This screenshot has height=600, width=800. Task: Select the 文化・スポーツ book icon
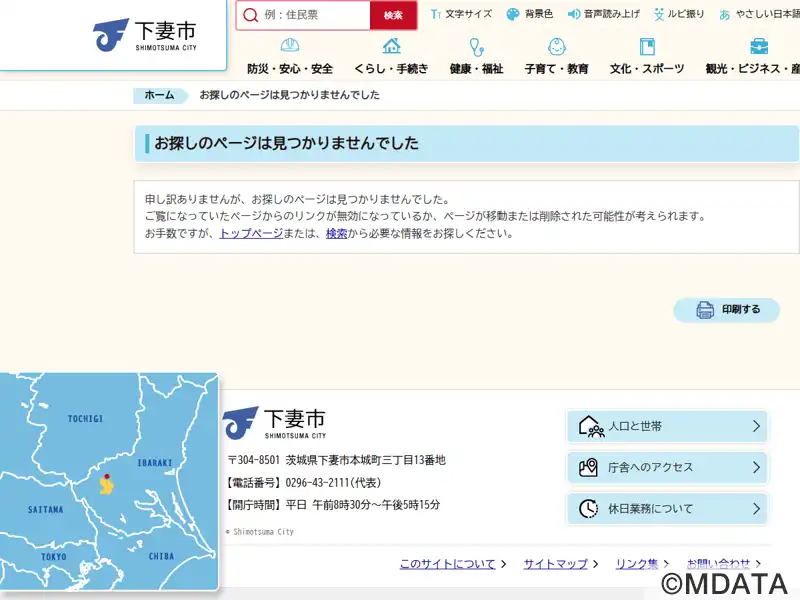click(x=647, y=46)
